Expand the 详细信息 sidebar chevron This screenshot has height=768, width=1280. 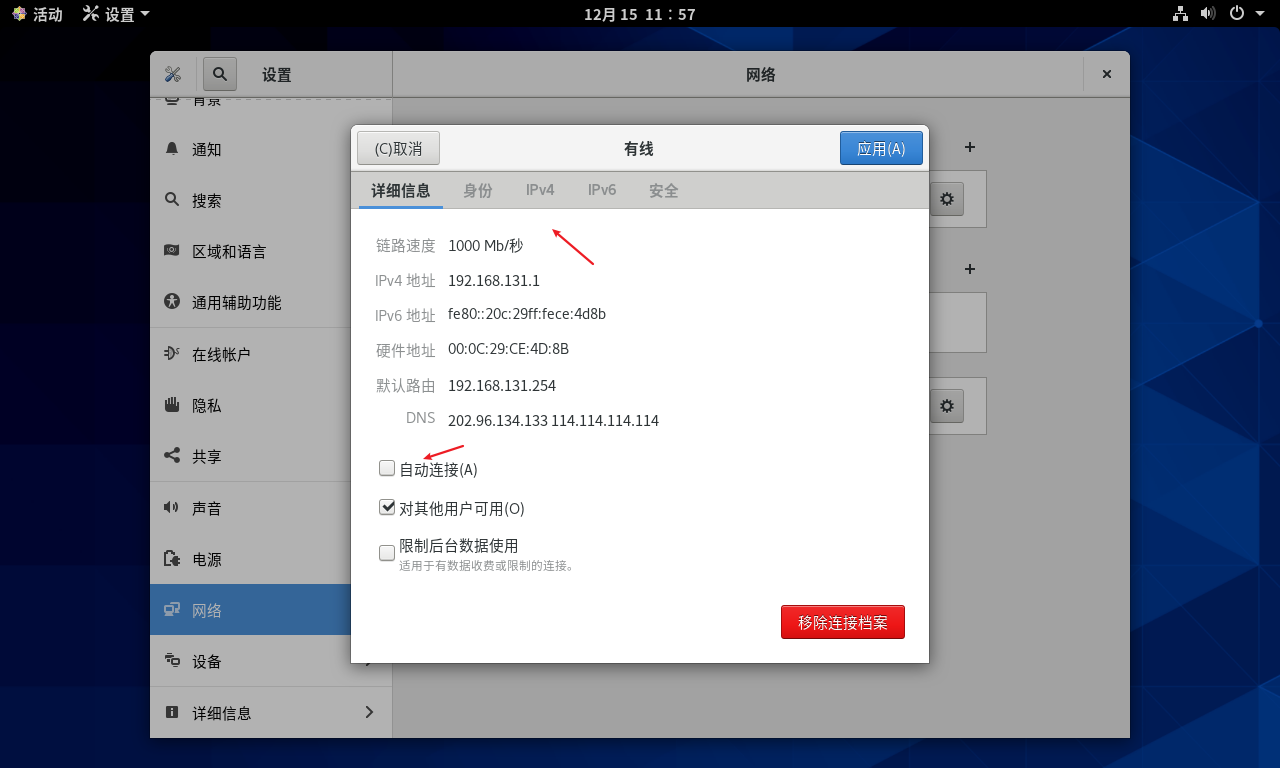pos(369,712)
